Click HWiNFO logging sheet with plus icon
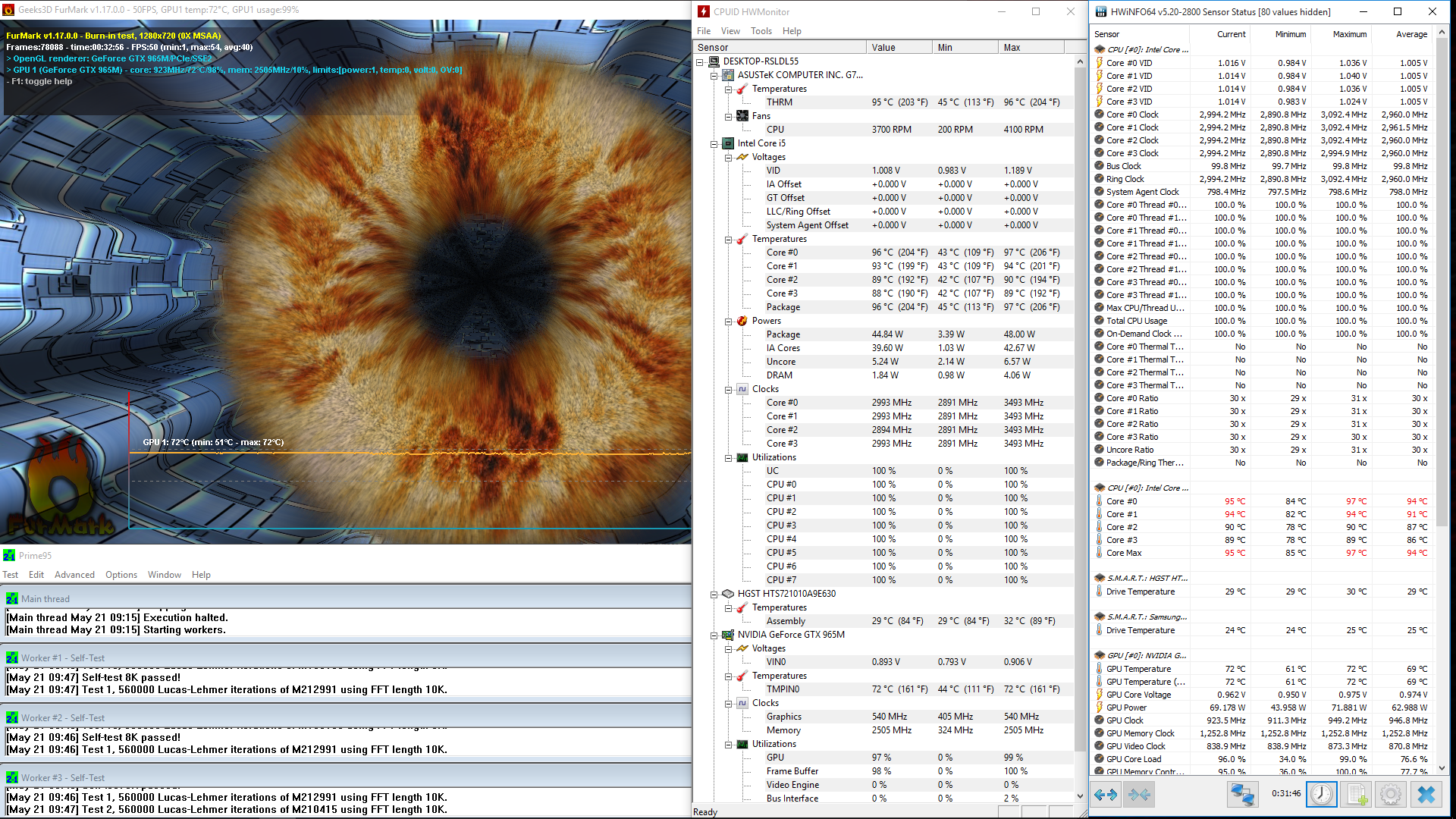Viewport: 1456px width, 819px height. tap(1356, 794)
